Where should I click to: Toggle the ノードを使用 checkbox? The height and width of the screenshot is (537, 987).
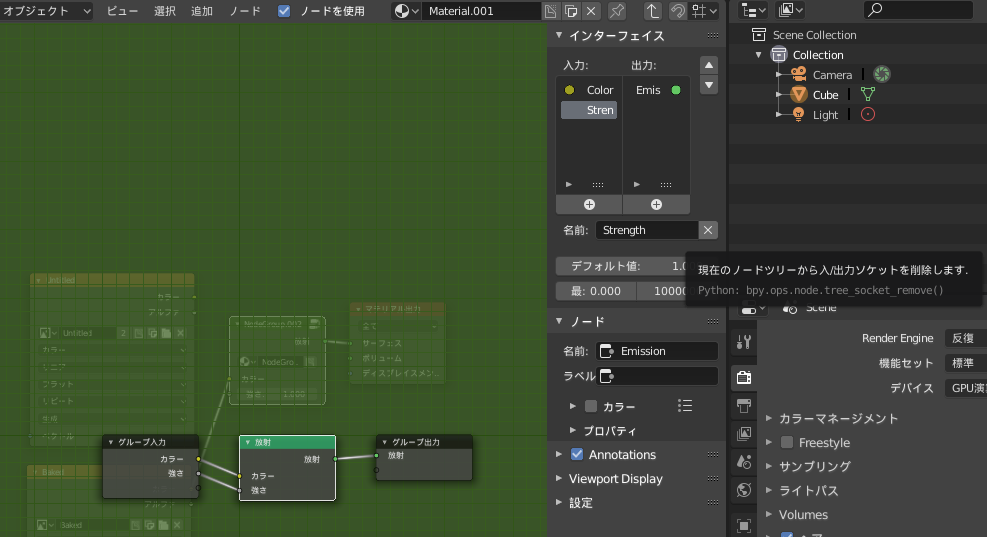click(x=284, y=11)
